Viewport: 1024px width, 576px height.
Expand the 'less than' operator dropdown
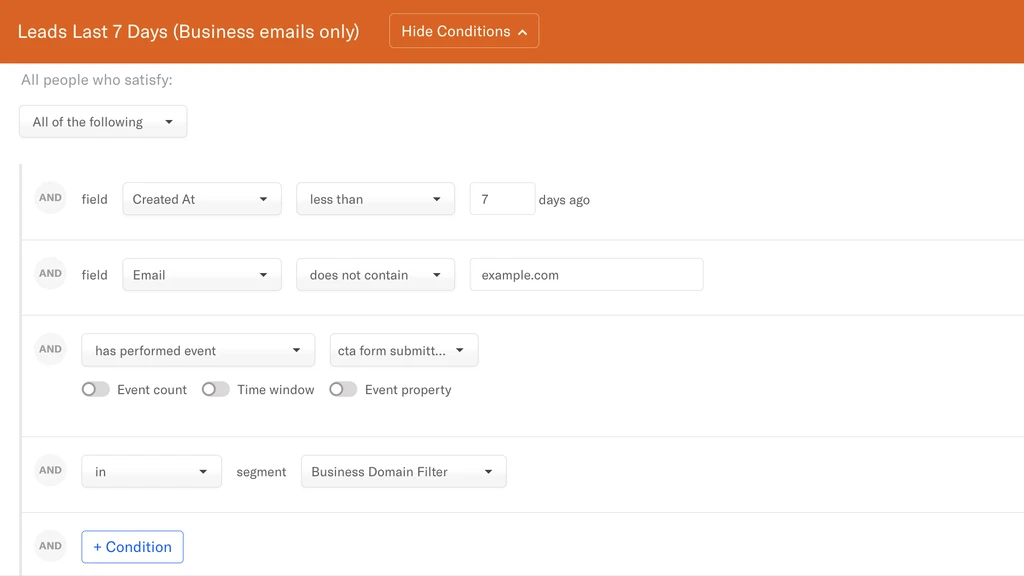[376, 199]
